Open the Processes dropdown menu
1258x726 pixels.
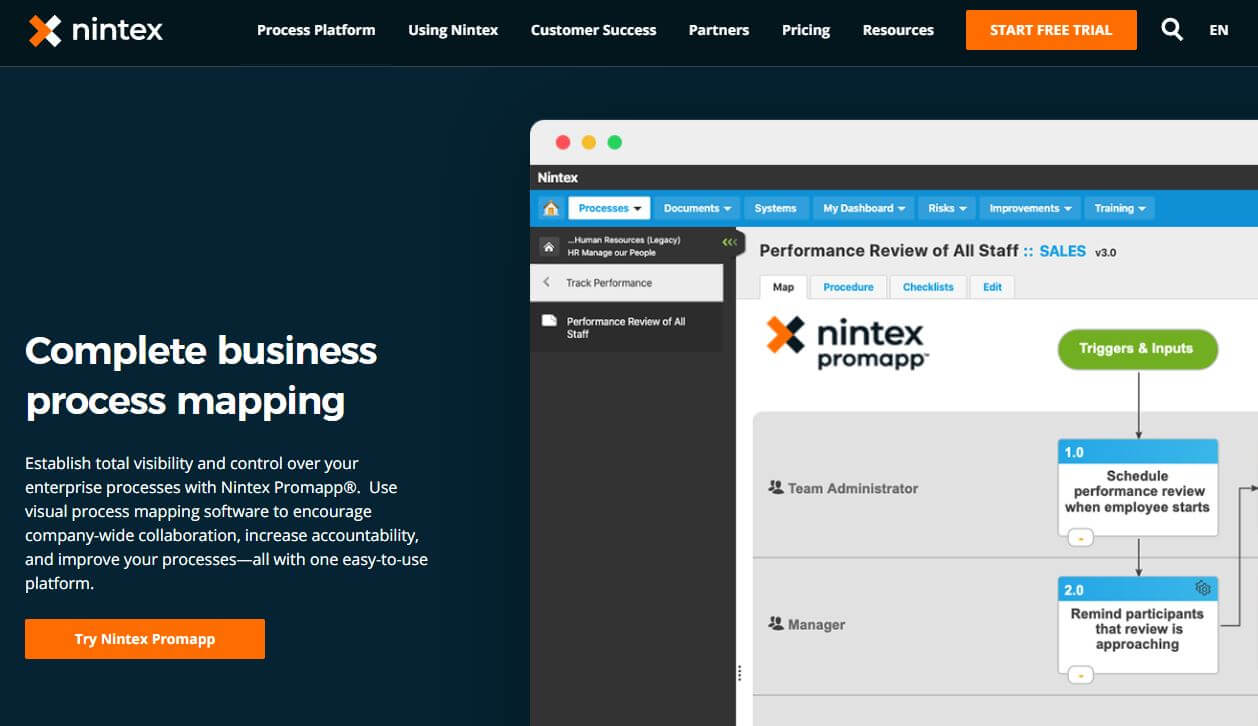coord(608,207)
